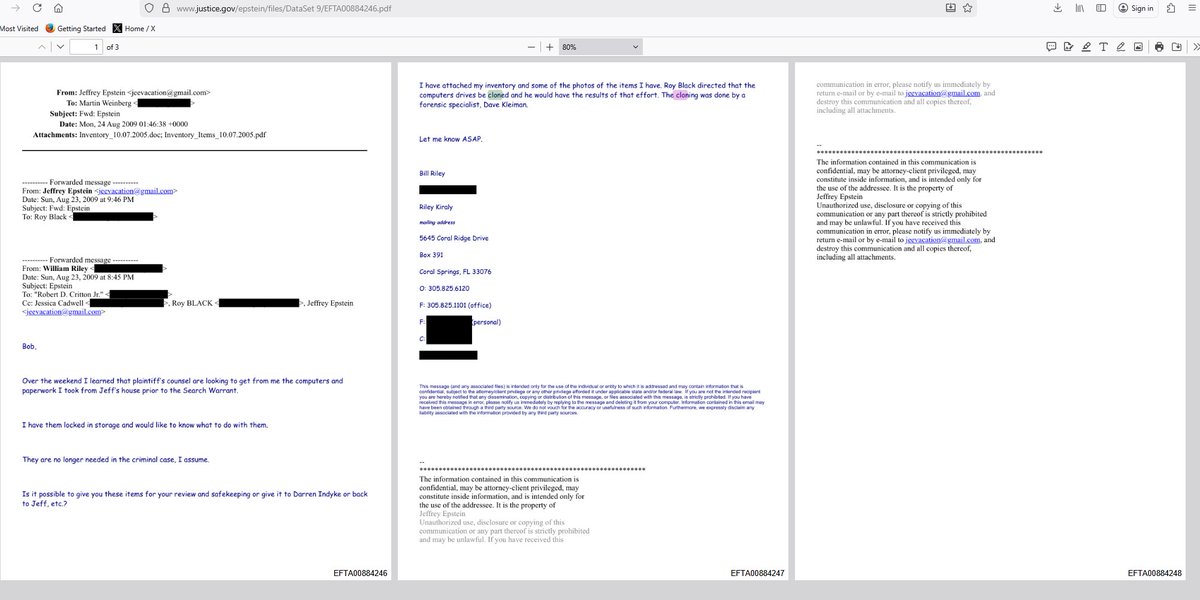Reload the current page
The width and height of the screenshot is (1200, 600).
pyautogui.click(x=38, y=8)
